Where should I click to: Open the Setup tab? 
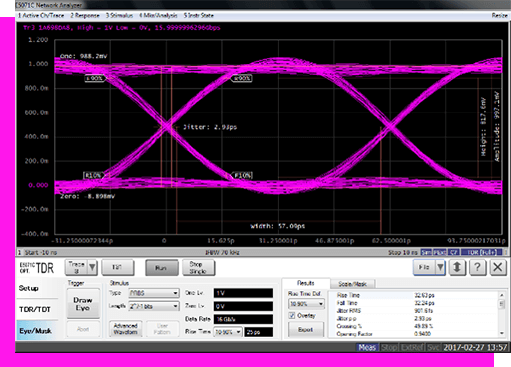(x=29, y=288)
